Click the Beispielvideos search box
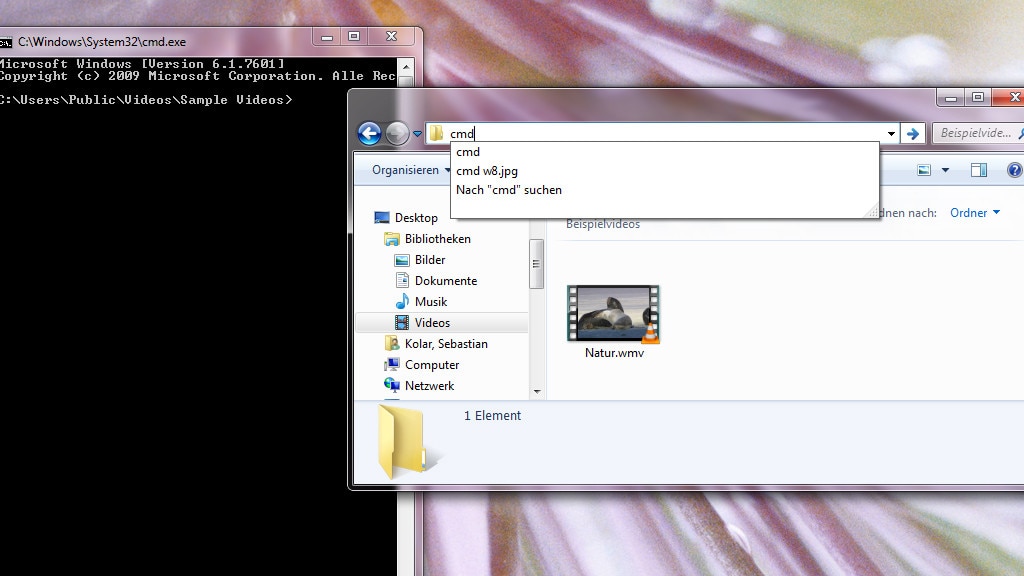Screen dimensions: 1024x576 pyautogui.click(x=980, y=133)
